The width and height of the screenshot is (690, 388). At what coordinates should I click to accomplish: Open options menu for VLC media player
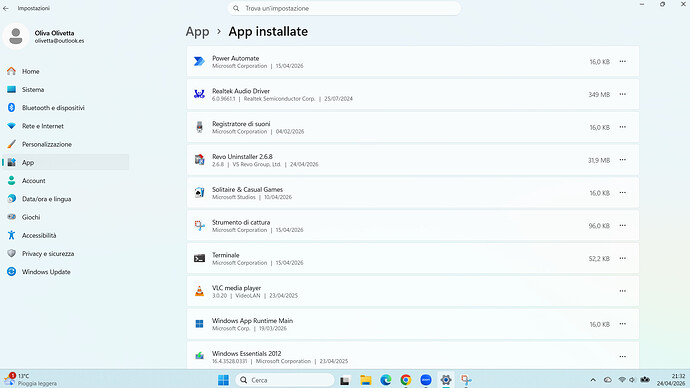click(x=622, y=291)
